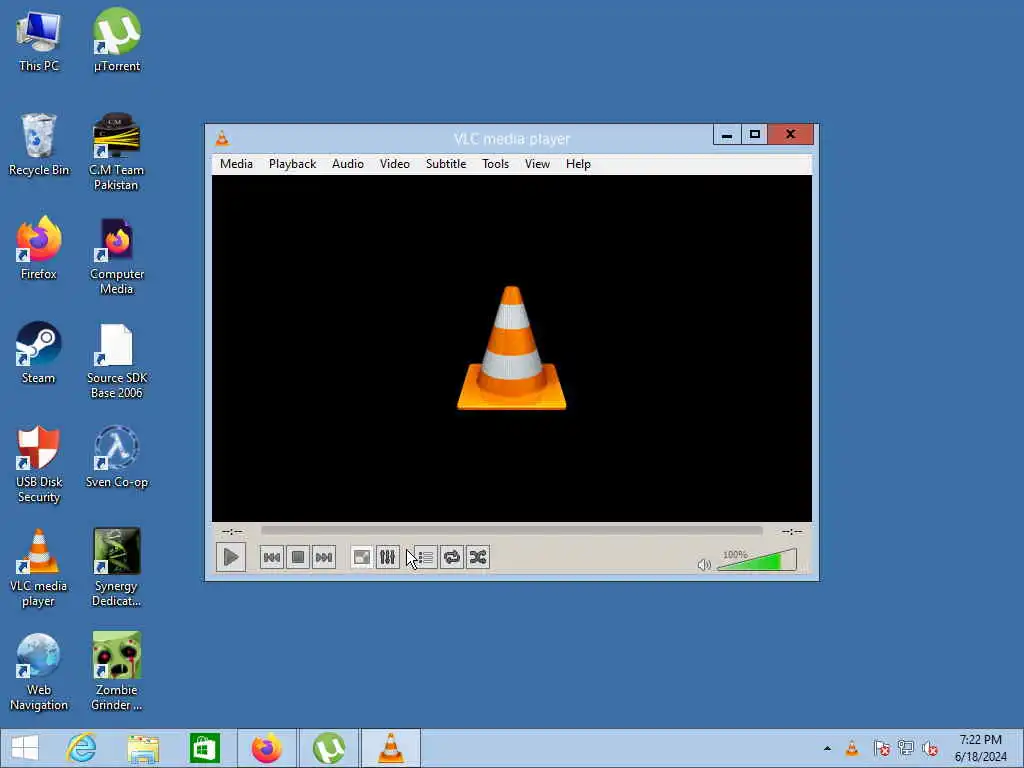Viewport: 1024px width, 768px height.
Task: Click the VLC cone icon in title bar
Action: point(222,138)
